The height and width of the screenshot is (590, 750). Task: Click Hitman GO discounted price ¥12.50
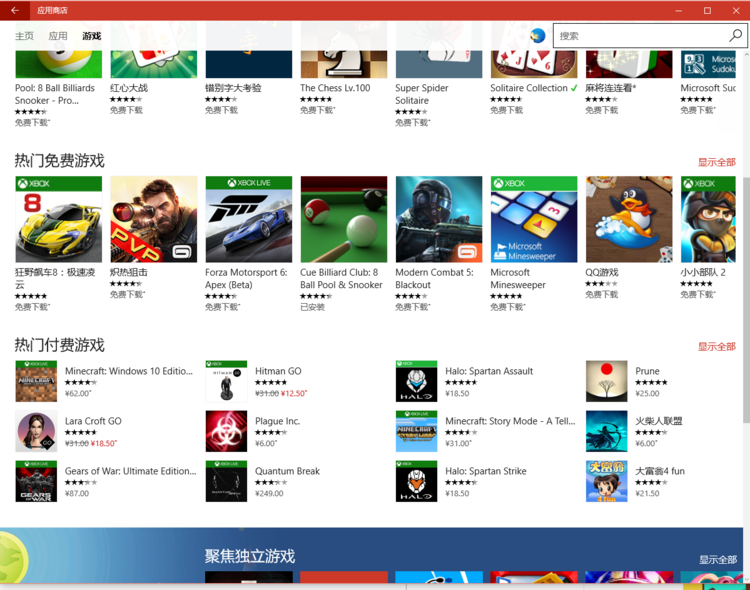tap(294, 393)
